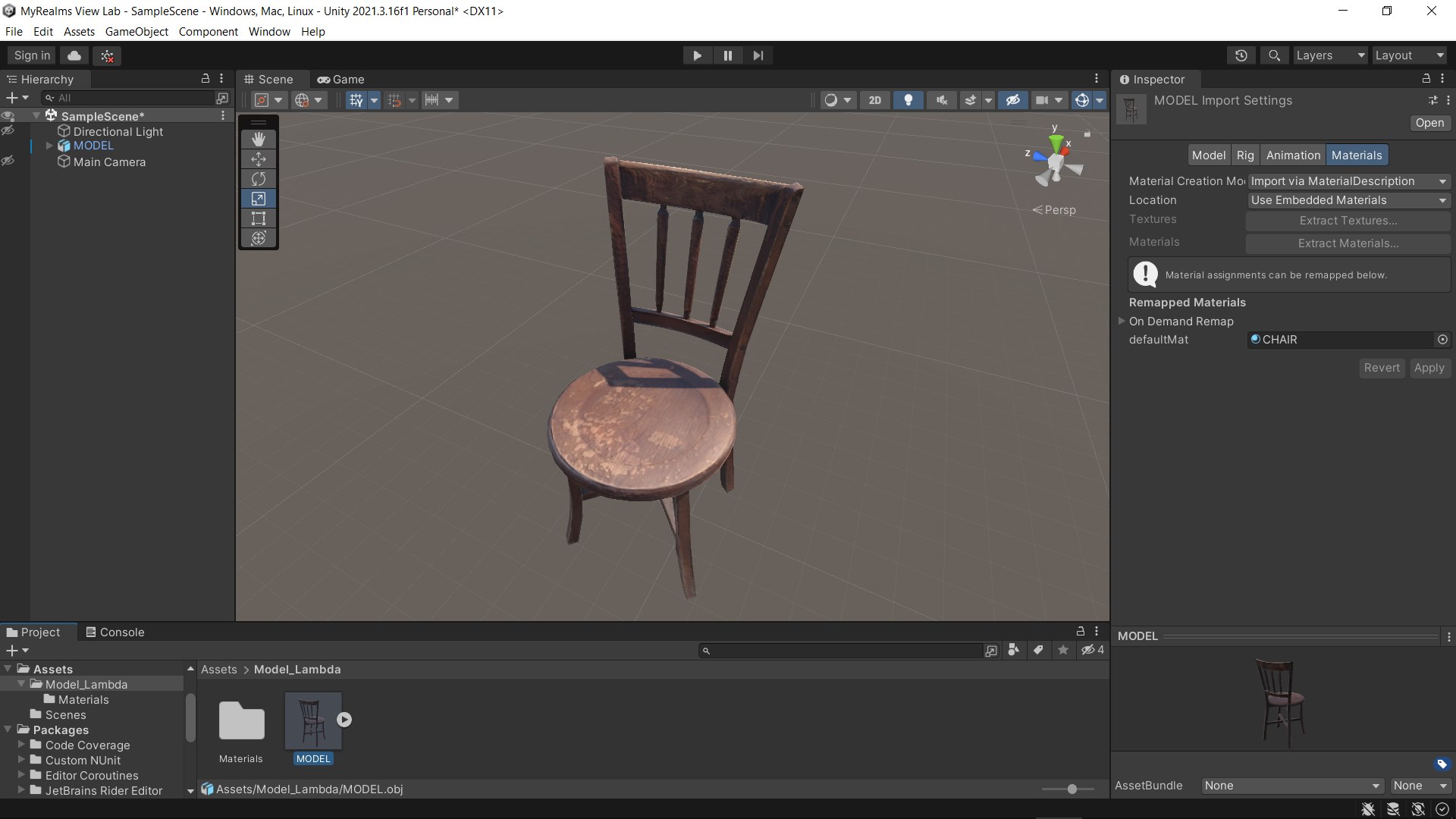This screenshot has width=1456, height=819.
Task: Click the cloud services icon
Action: tap(74, 55)
